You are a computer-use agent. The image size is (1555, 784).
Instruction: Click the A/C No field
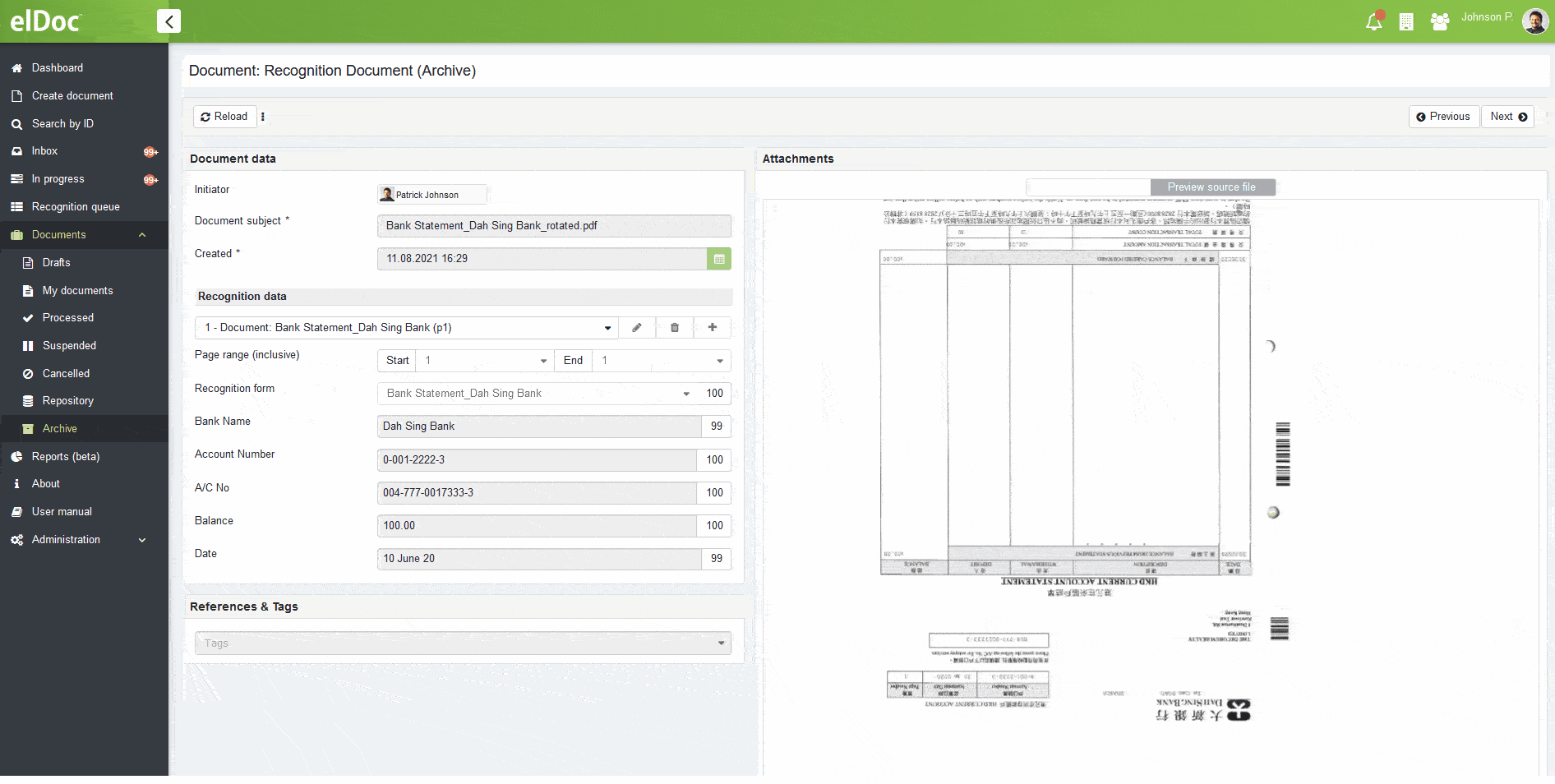click(x=537, y=493)
